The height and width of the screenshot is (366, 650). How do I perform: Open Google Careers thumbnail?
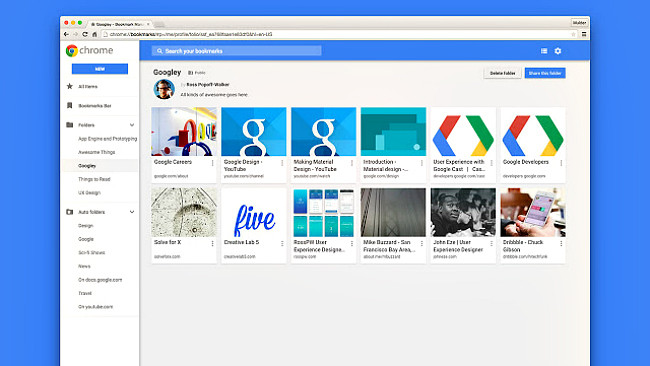coord(184,131)
